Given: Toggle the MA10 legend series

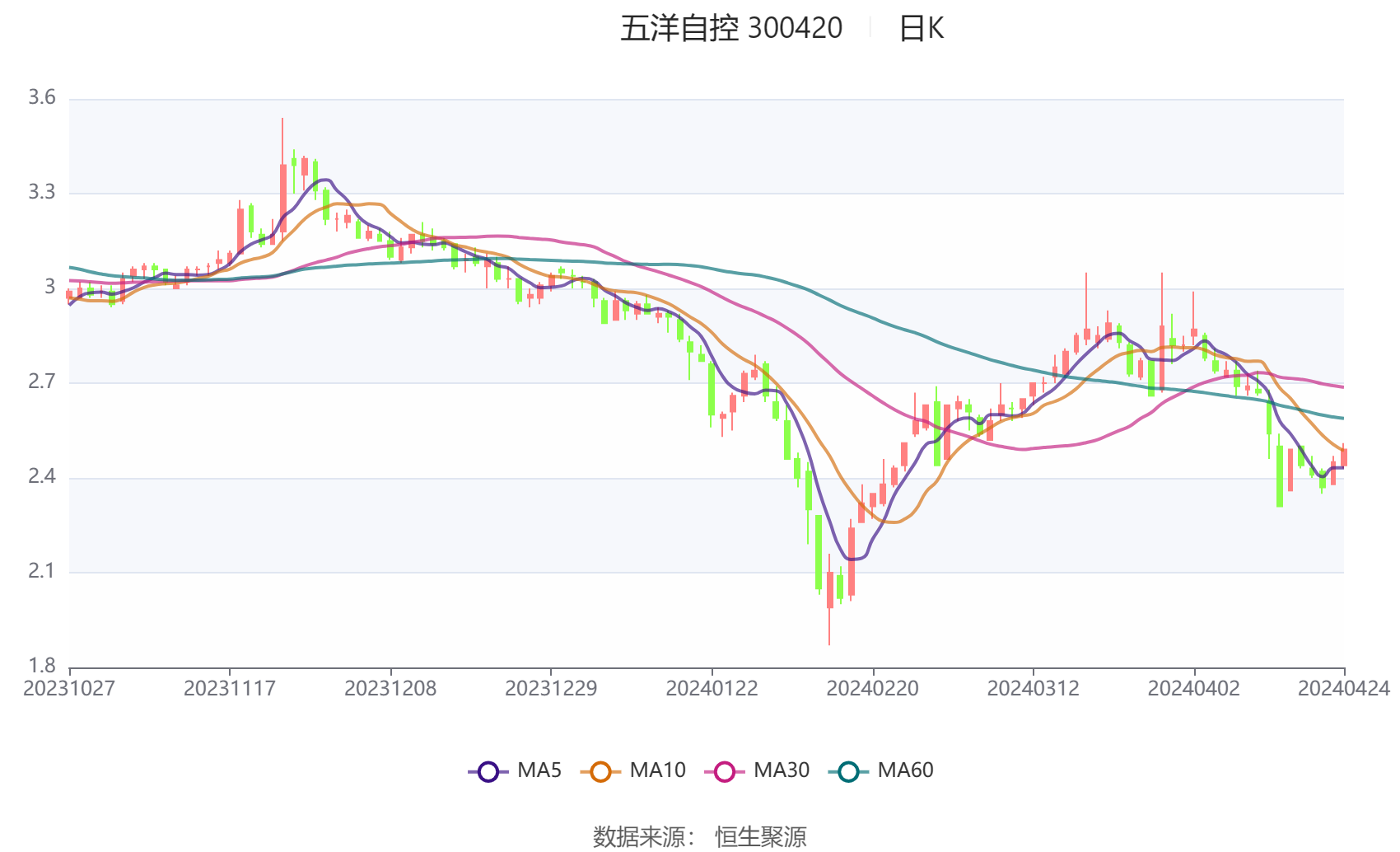Looking at the screenshot, I should [632, 771].
